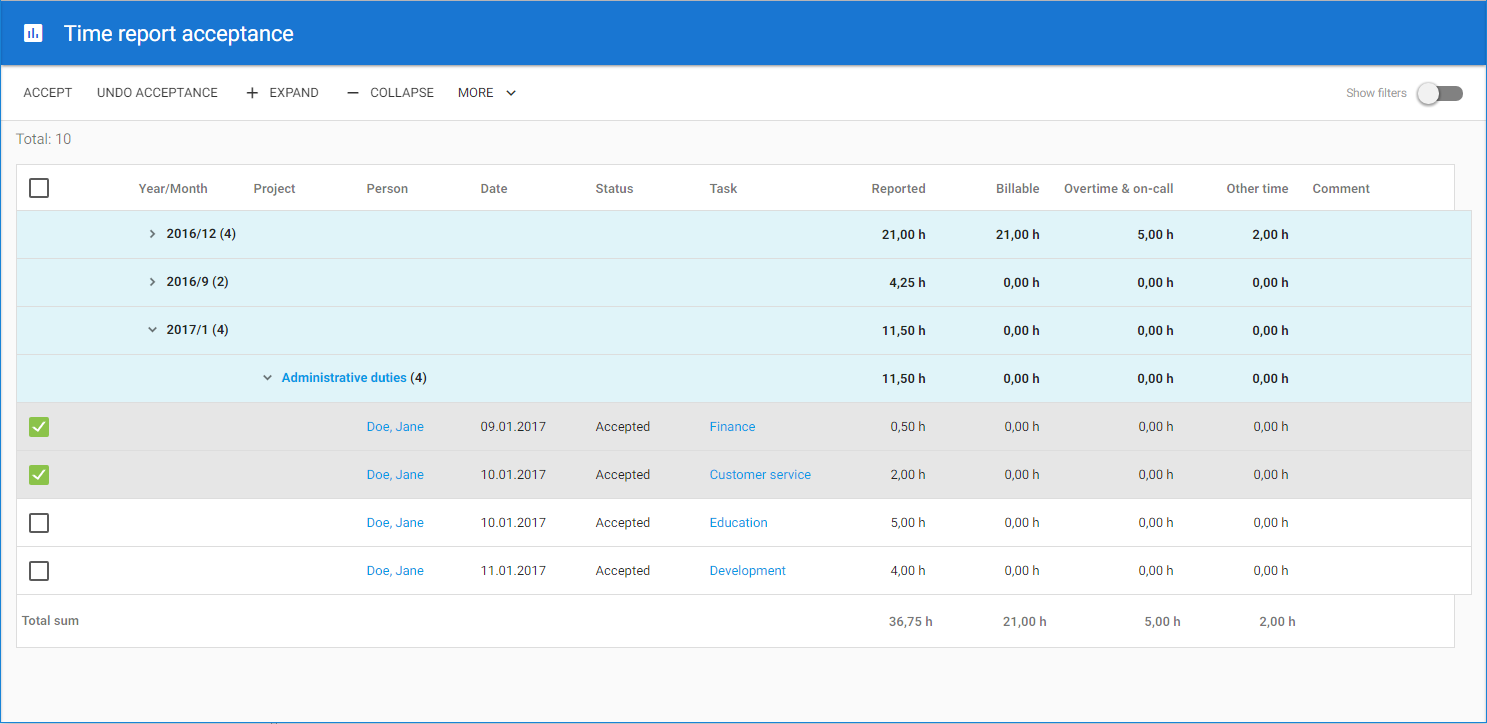
Task: Click the COLLAPSE toolbar button
Action: pyautogui.click(x=390, y=93)
